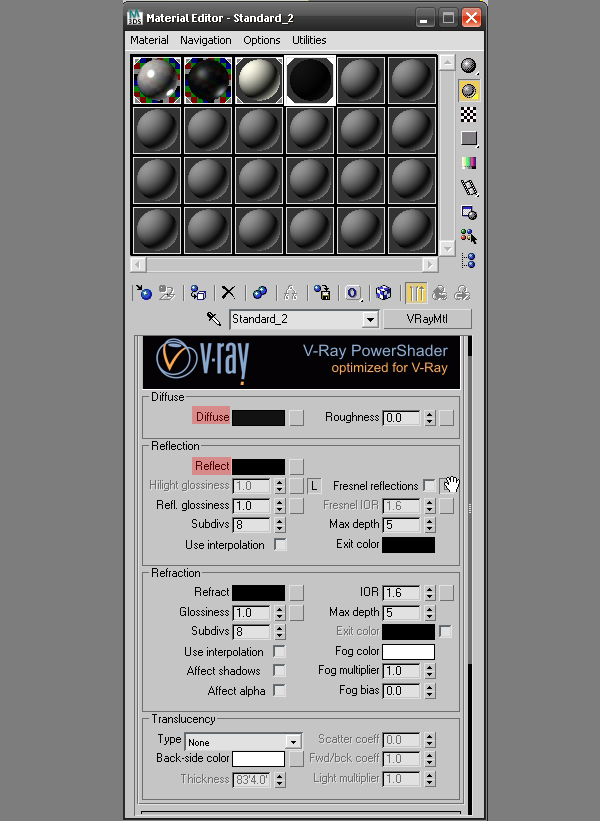Click the Back-side color map button
This screenshot has width=600, height=821.
coord(296,759)
